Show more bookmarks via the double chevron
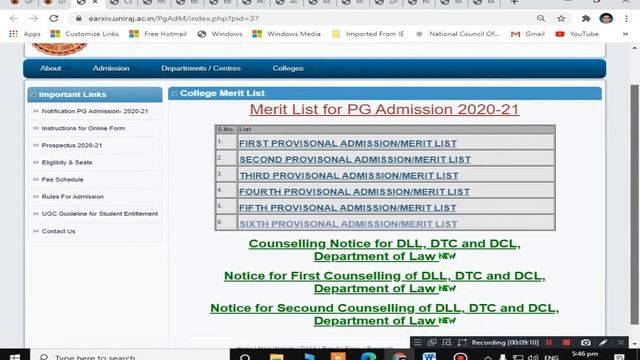Screen dimensions: 640x360 (625, 34)
